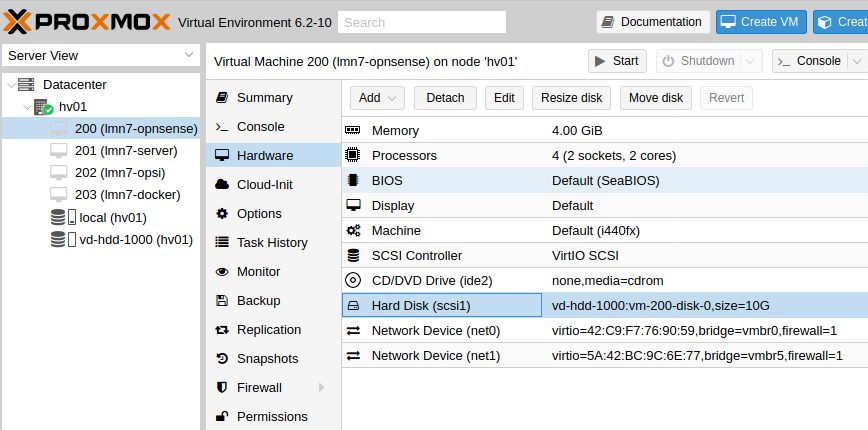Click the Network Device net1 arrows icon

click(x=353, y=355)
